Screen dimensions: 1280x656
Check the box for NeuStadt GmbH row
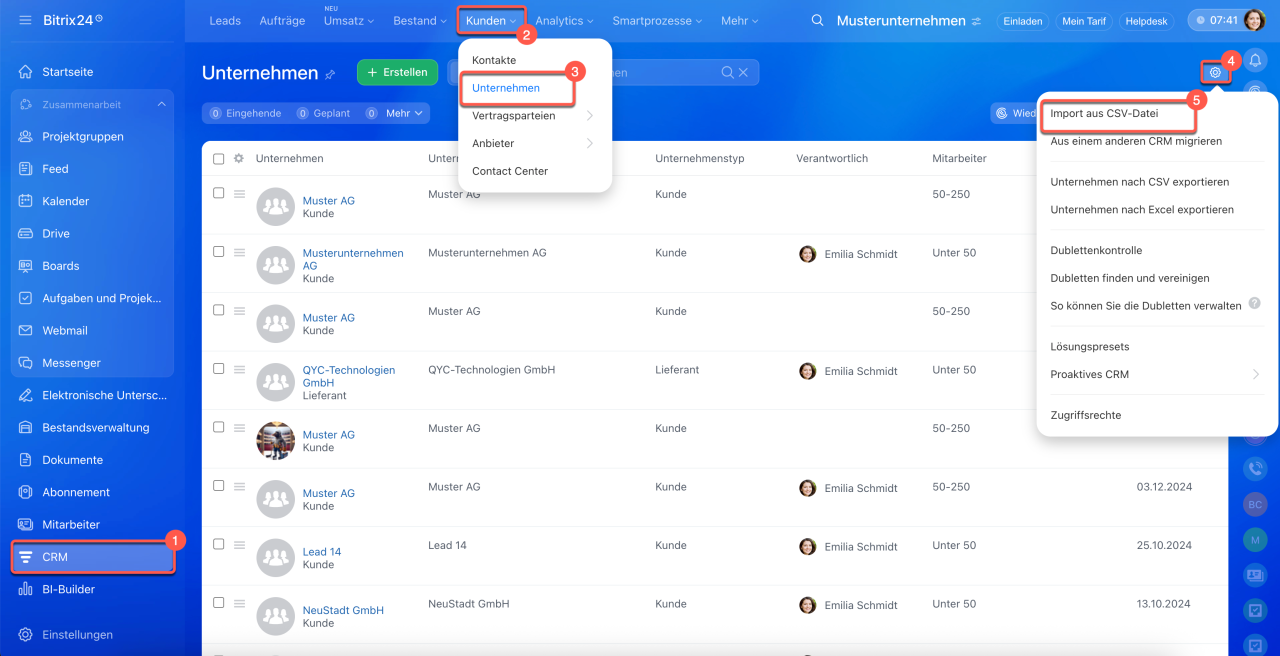[x=218, y=603]
